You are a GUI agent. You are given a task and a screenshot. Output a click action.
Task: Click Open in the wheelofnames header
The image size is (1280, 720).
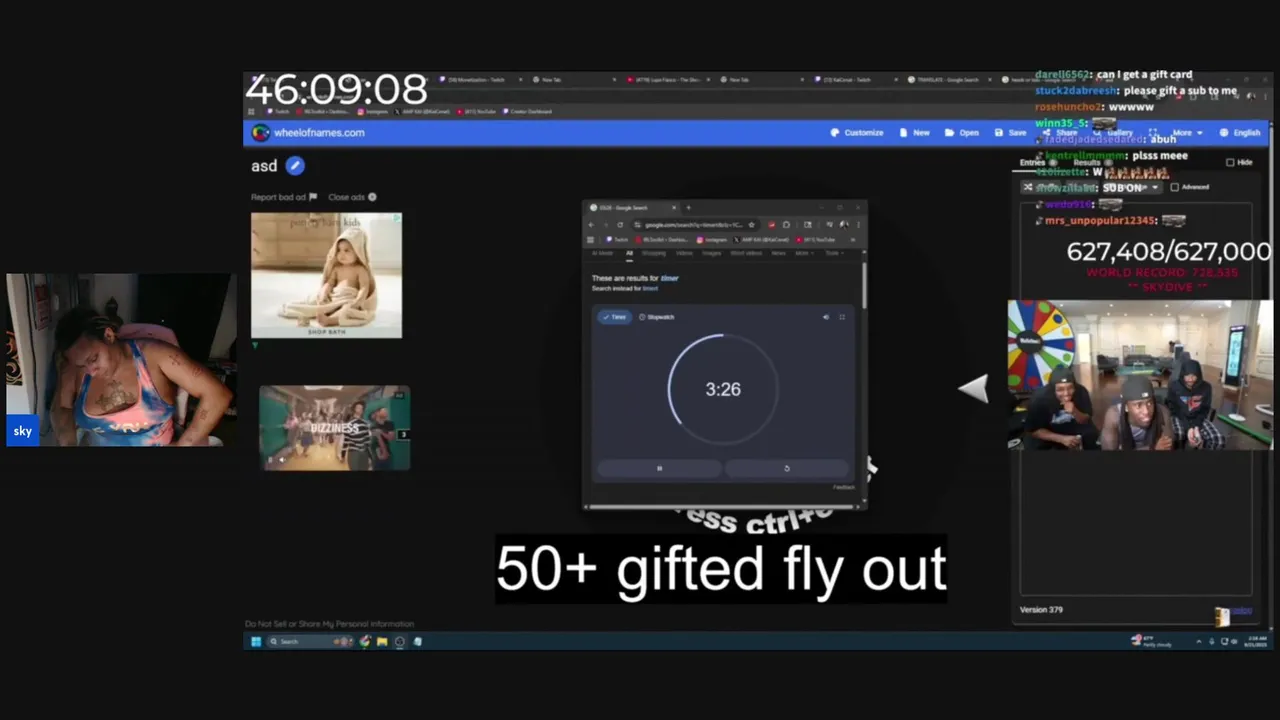[961, 132]
